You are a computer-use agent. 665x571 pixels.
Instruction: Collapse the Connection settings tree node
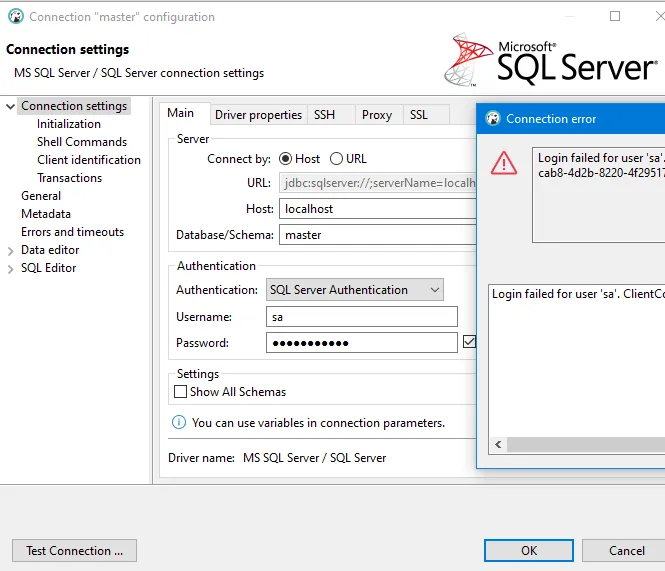[11, 106]
